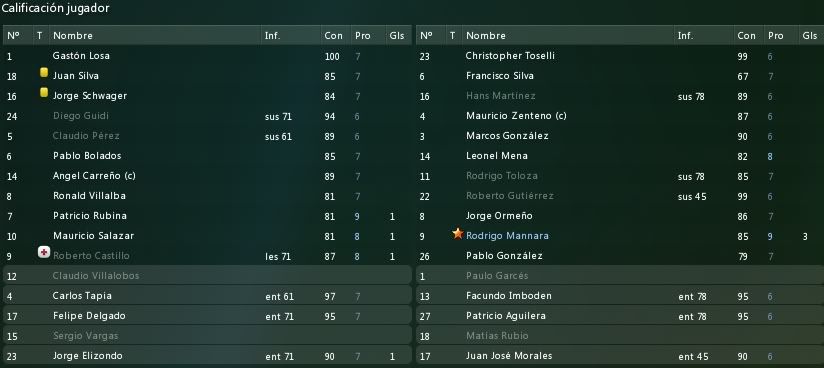
Task: Select substitute Facundo Imboden row
Action: tap(620, 295)
